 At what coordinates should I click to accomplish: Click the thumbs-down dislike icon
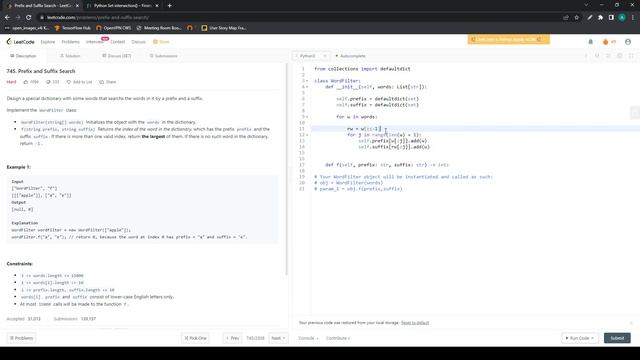(x=48, y=82)
